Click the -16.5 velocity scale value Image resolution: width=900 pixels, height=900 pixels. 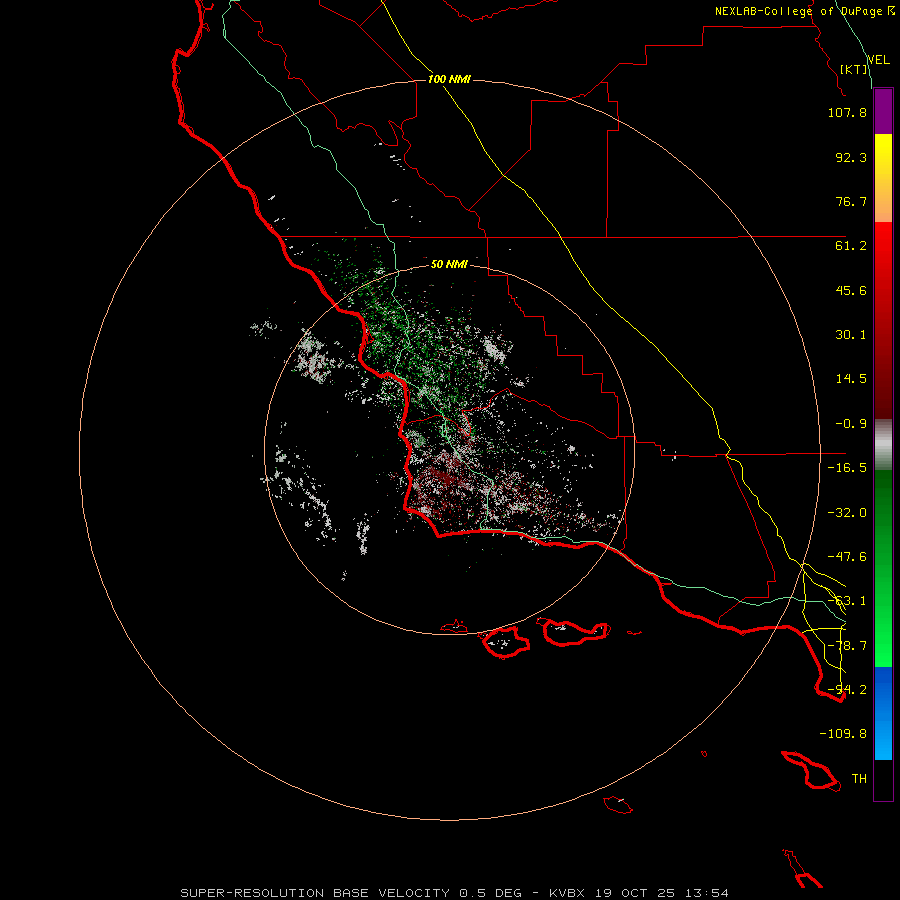(x=847, y=468)
